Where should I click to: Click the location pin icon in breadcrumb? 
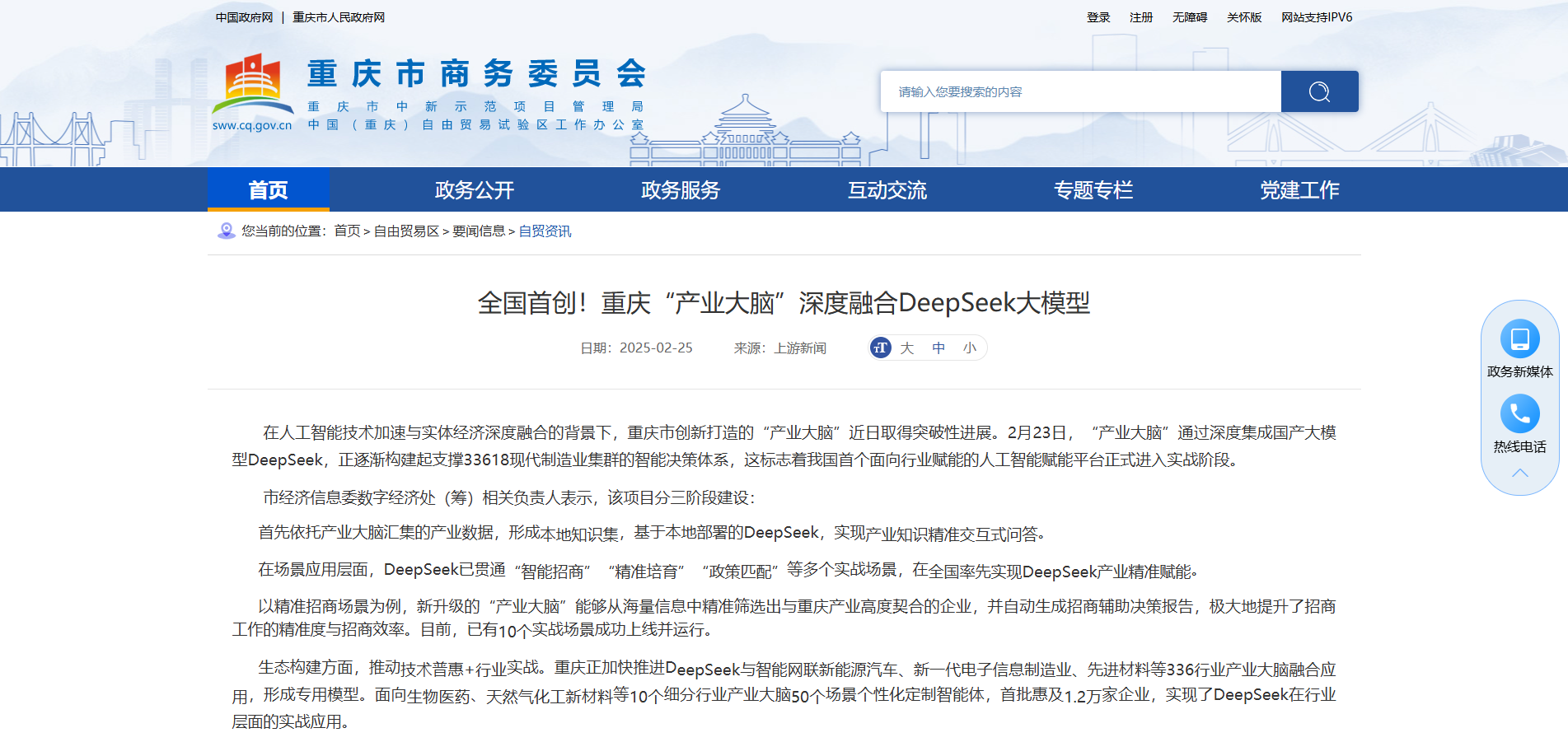click(x=224, y=231)
